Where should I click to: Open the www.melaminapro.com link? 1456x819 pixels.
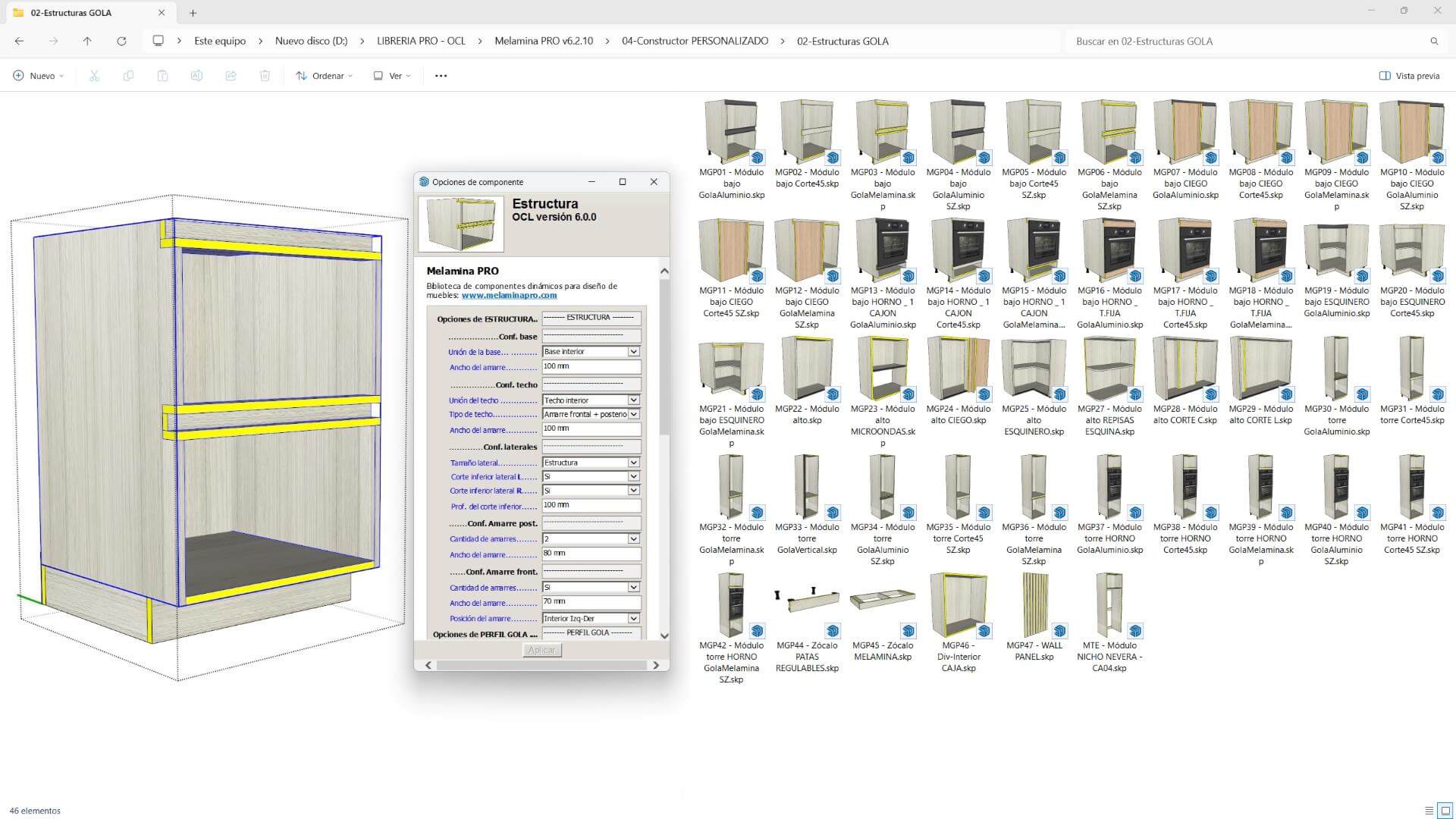[x=509, y=296]
